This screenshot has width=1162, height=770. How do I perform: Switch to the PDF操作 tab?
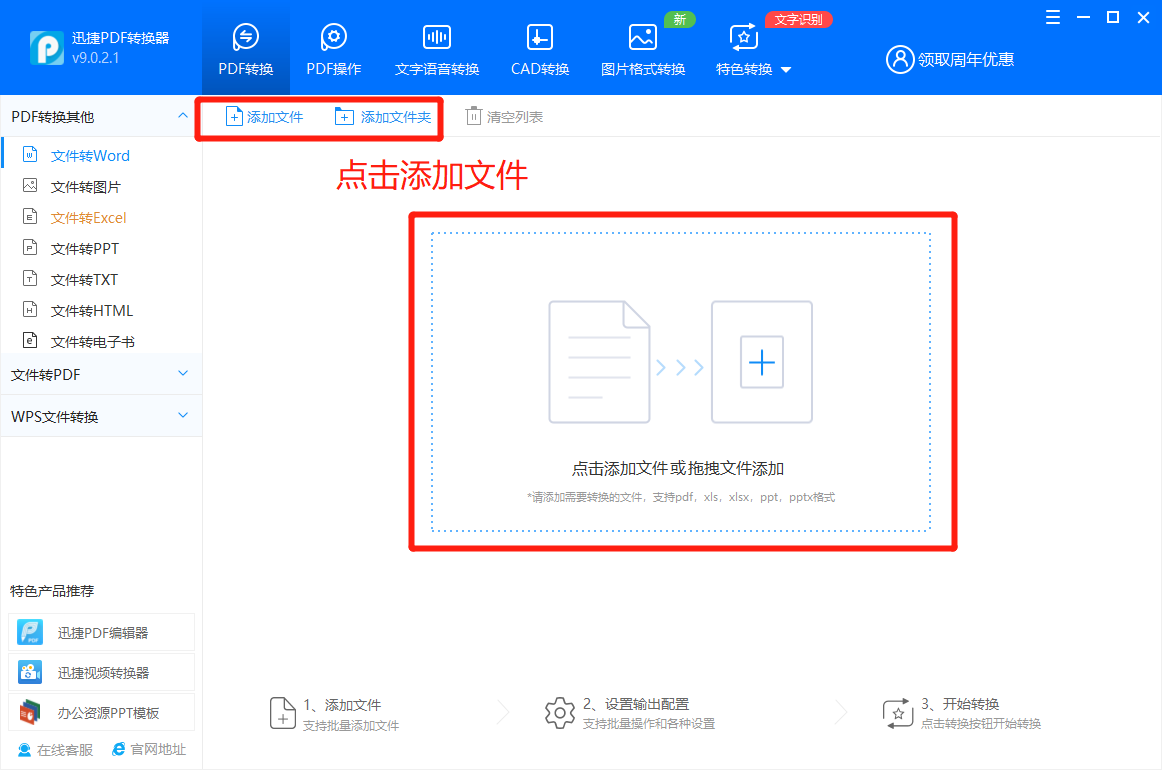333,50
